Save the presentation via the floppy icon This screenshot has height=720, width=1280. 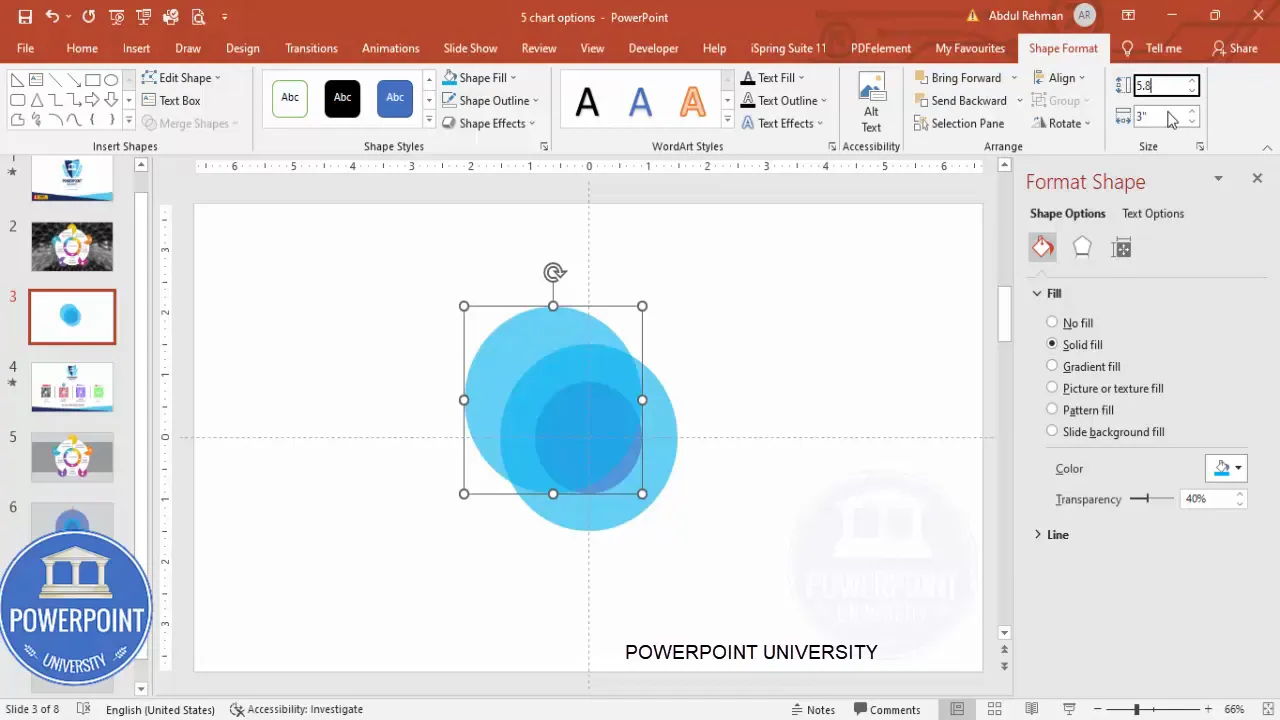coord(25,17)
